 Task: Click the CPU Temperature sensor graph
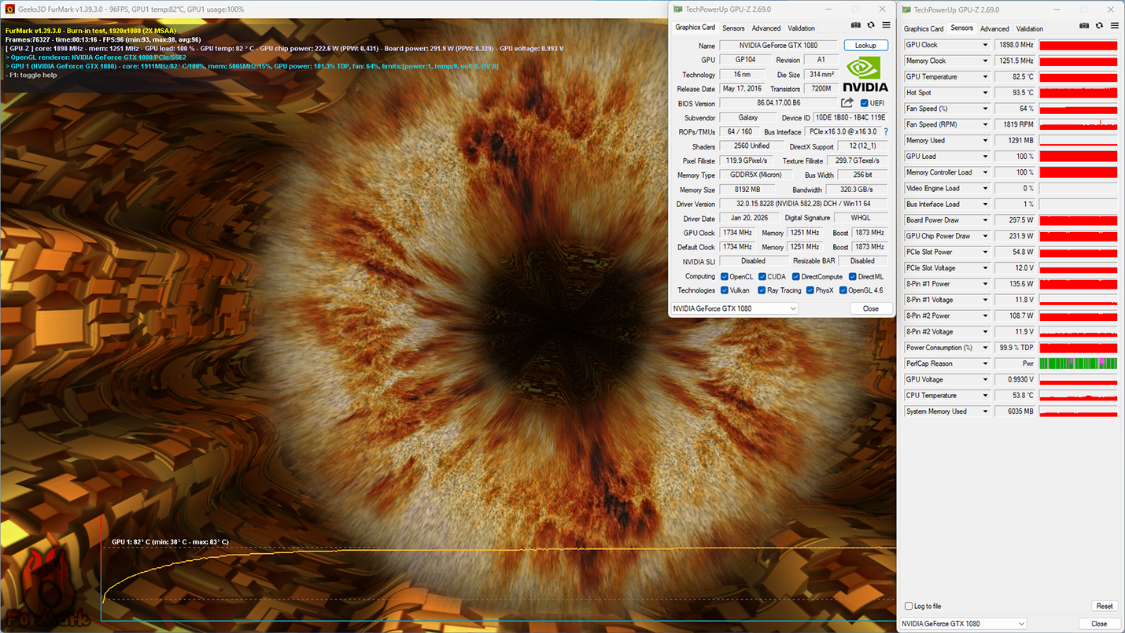[x=1078, y=395]
